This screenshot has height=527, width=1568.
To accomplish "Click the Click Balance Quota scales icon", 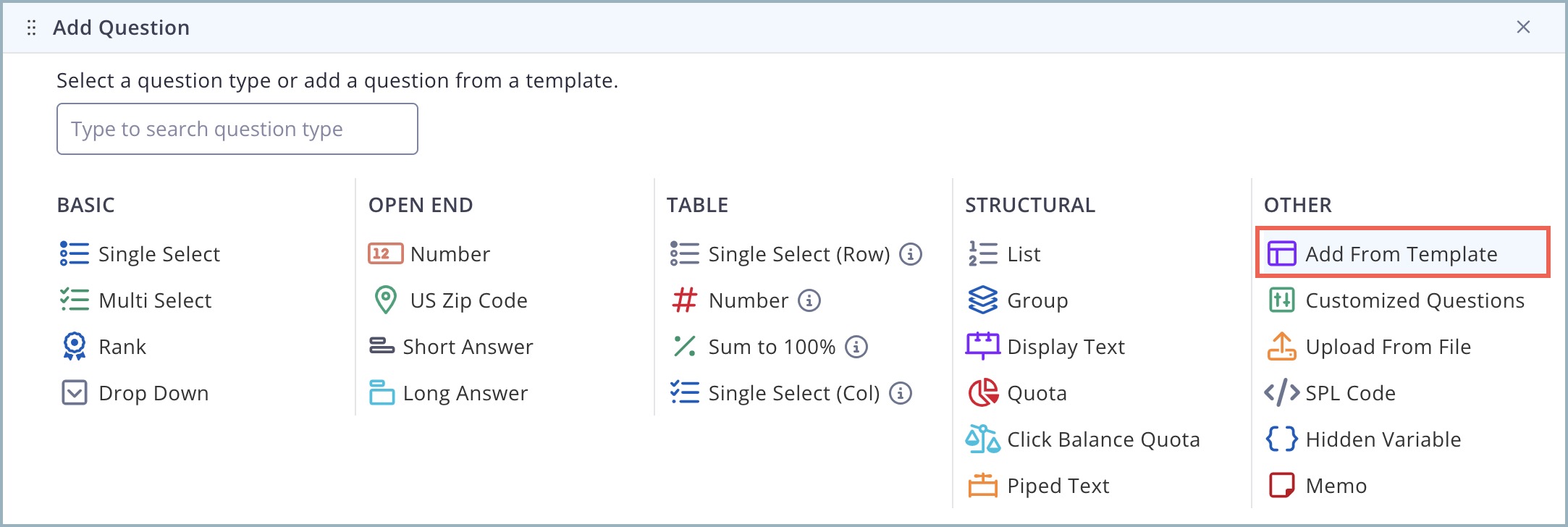I will pos(983,439).
